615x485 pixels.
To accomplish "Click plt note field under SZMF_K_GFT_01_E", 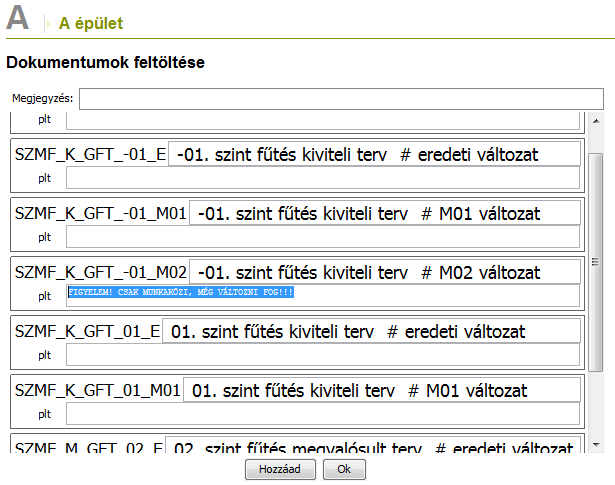I will click(x=322, y=355).
